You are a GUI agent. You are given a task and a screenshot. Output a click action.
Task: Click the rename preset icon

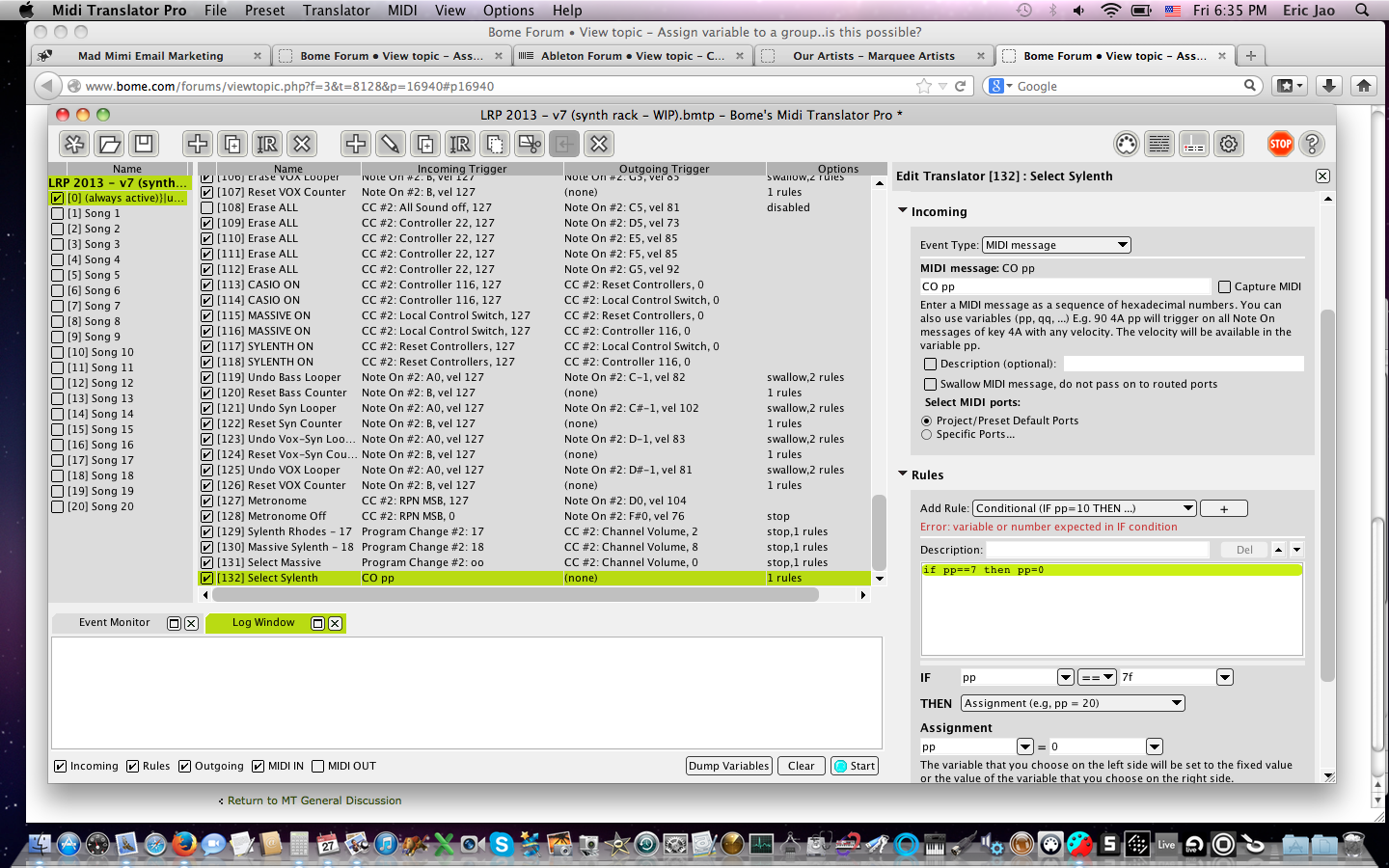(267, 144)
